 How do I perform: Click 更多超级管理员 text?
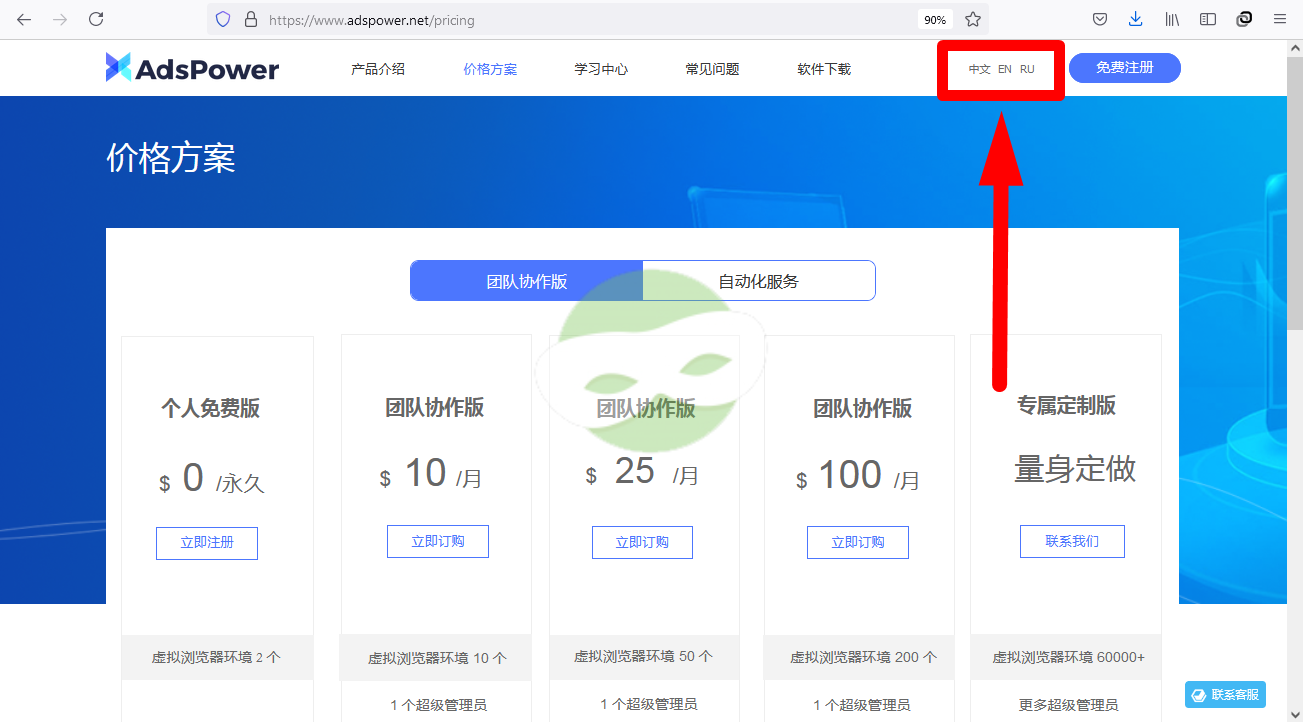point(1068,705)
